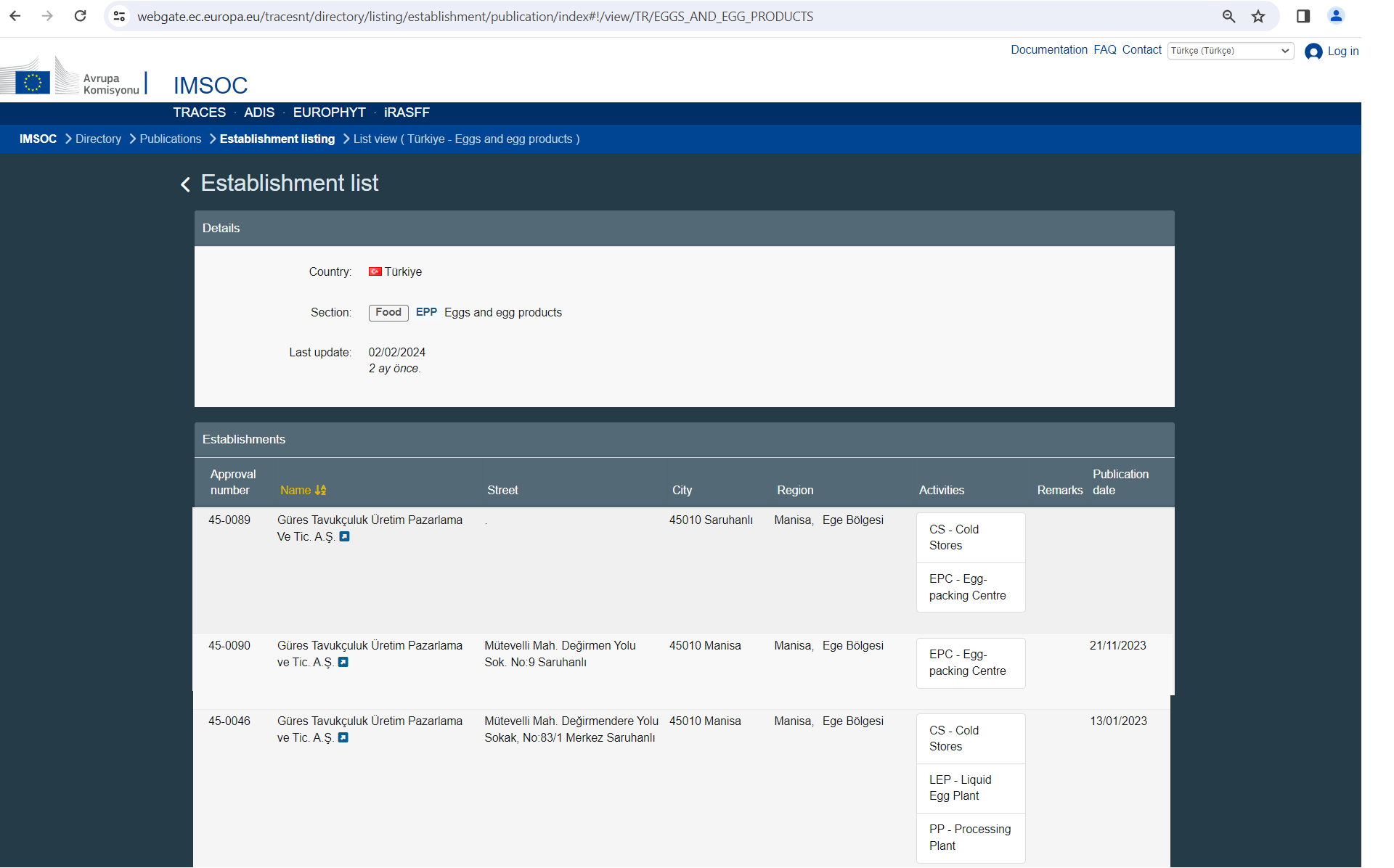
Task: Click the Directory breadcrumb link
Action: point(98,139)
